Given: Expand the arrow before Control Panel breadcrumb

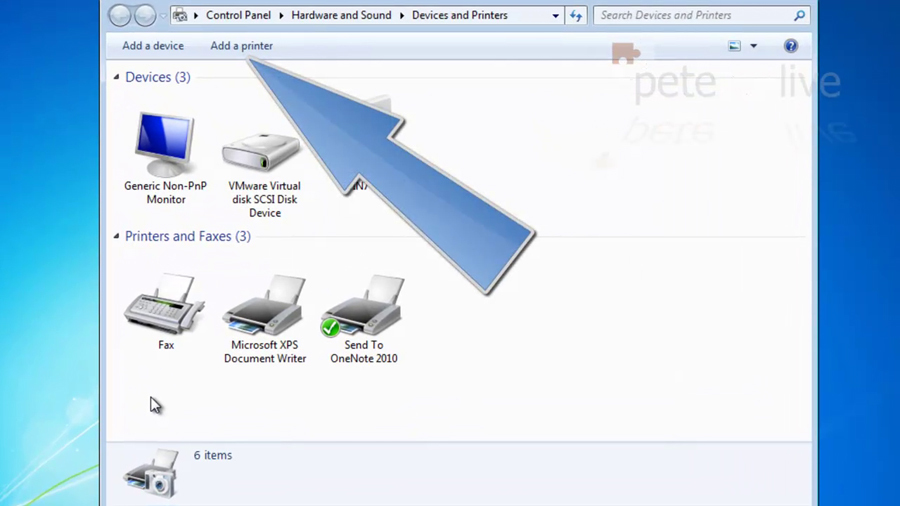Looking at the screenshot, I should coord(196,15).
